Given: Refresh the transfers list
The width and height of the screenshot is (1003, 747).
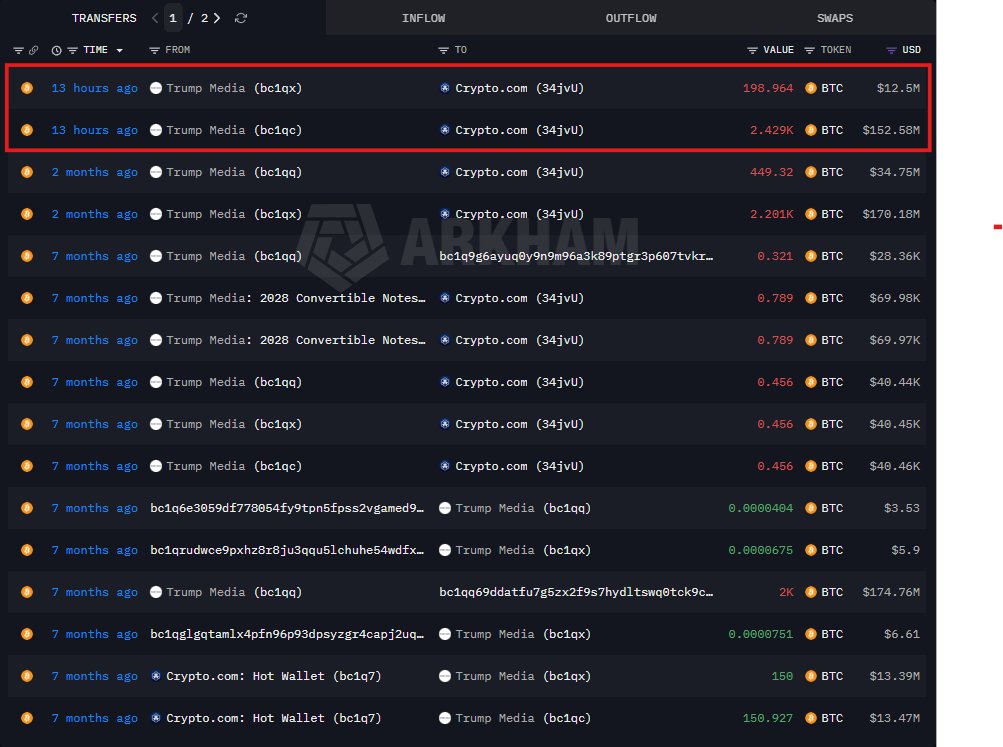Looking at the screenshot, I should [241, 18].
